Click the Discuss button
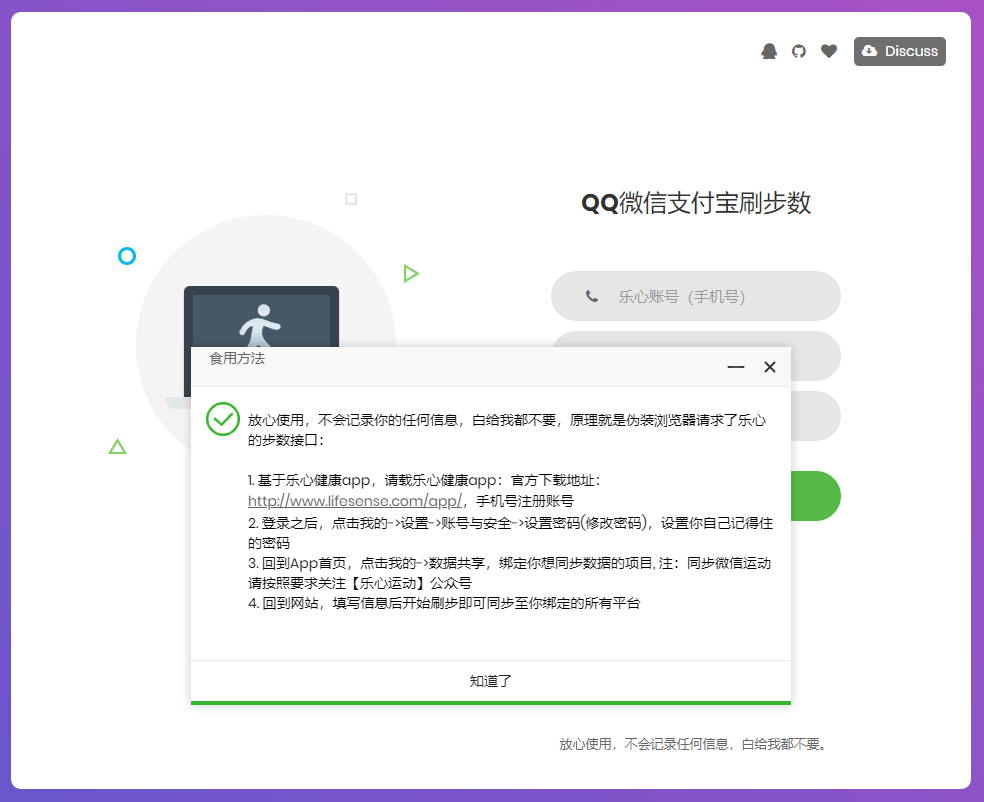This screenshot has width=984, height=802. pos(899,51)
